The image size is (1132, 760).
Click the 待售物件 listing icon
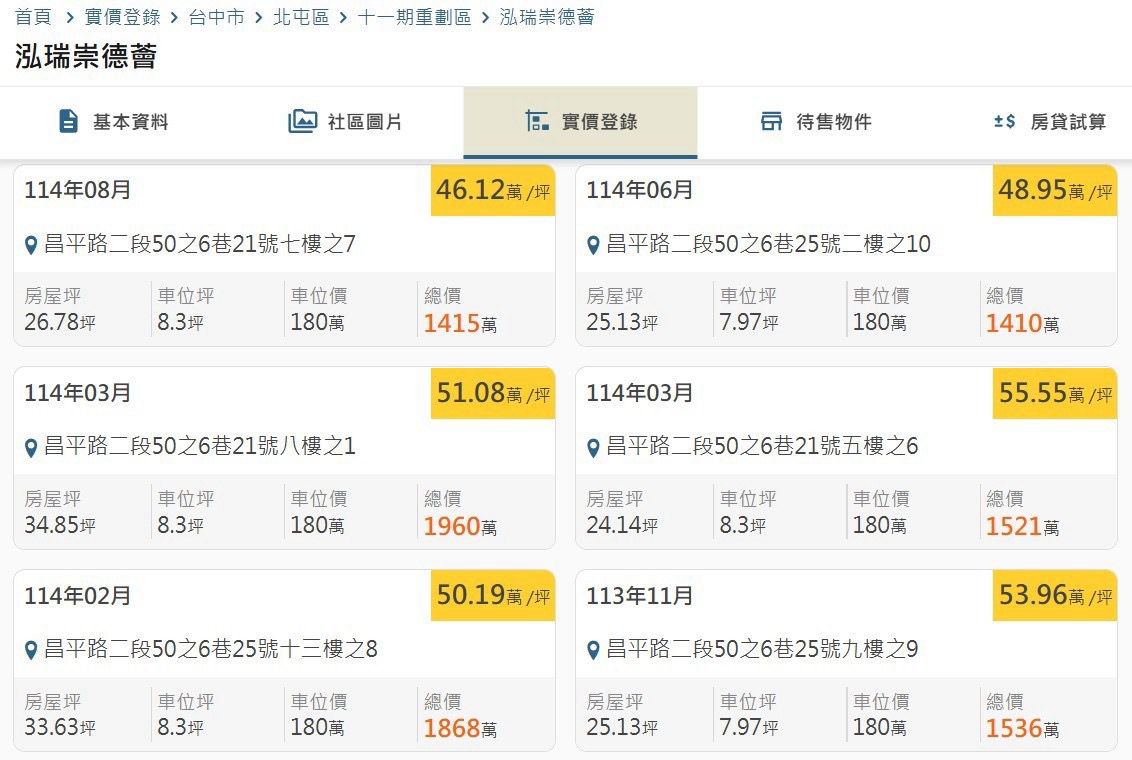(771, 122)
